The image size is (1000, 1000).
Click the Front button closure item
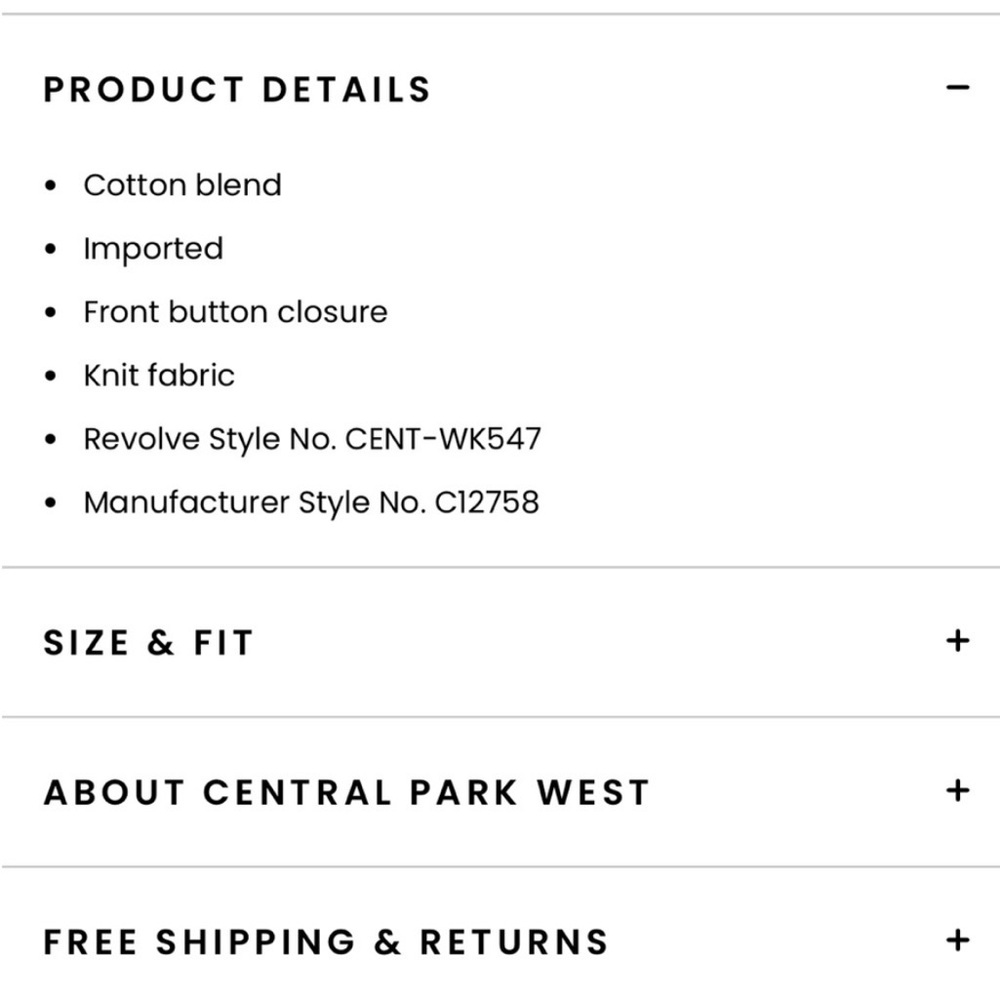(x=235, y=312)
